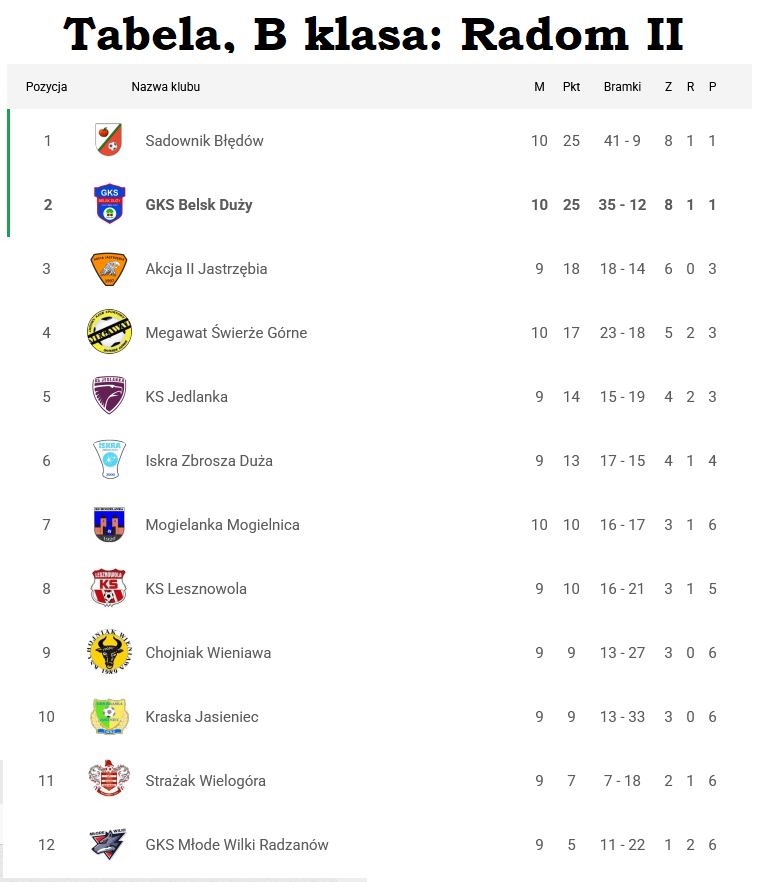Screen dimensions: 757x882
Task: Click the KS Lesznowola red crest
Action: coord(109,588)
